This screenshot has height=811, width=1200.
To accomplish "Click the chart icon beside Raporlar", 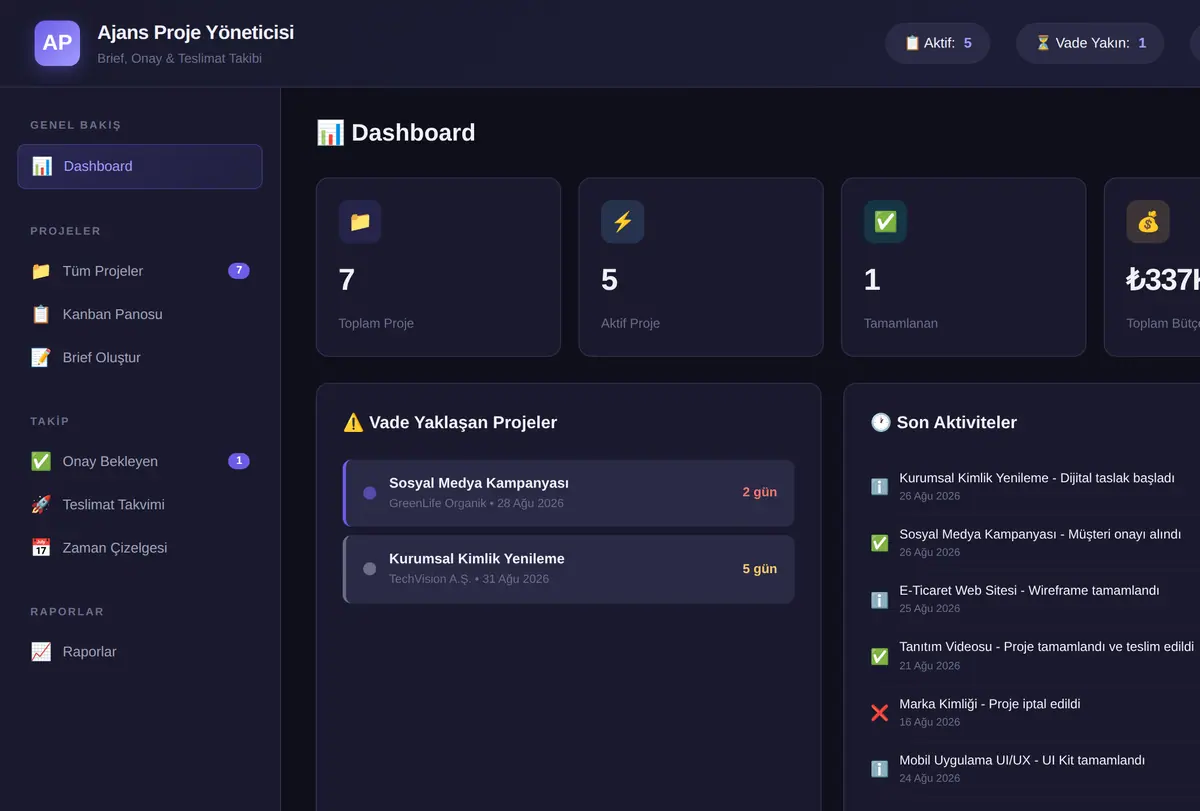I will click(x=41, y=651).
